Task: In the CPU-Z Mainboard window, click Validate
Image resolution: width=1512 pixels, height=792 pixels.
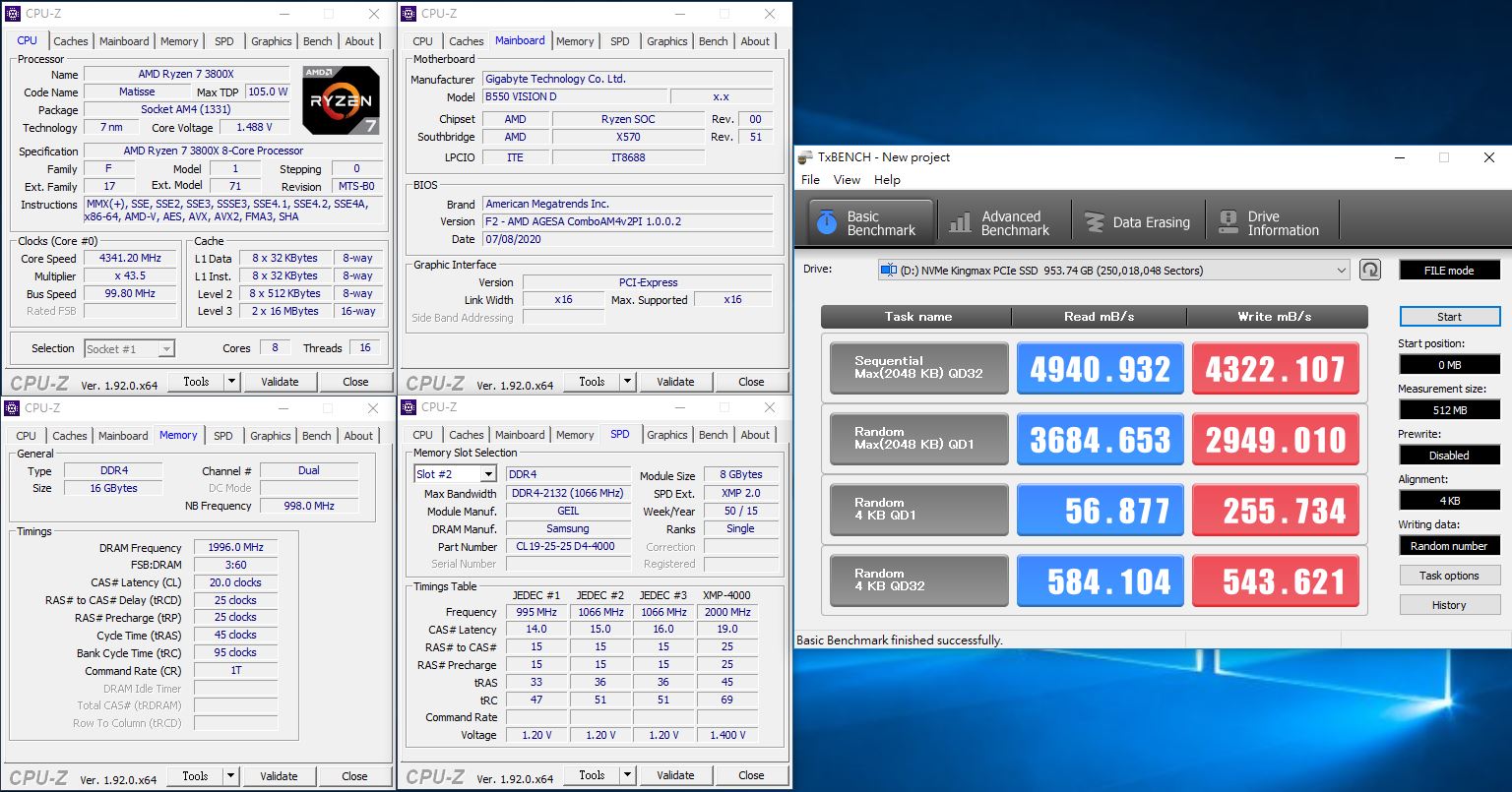Action: [675, 382]
